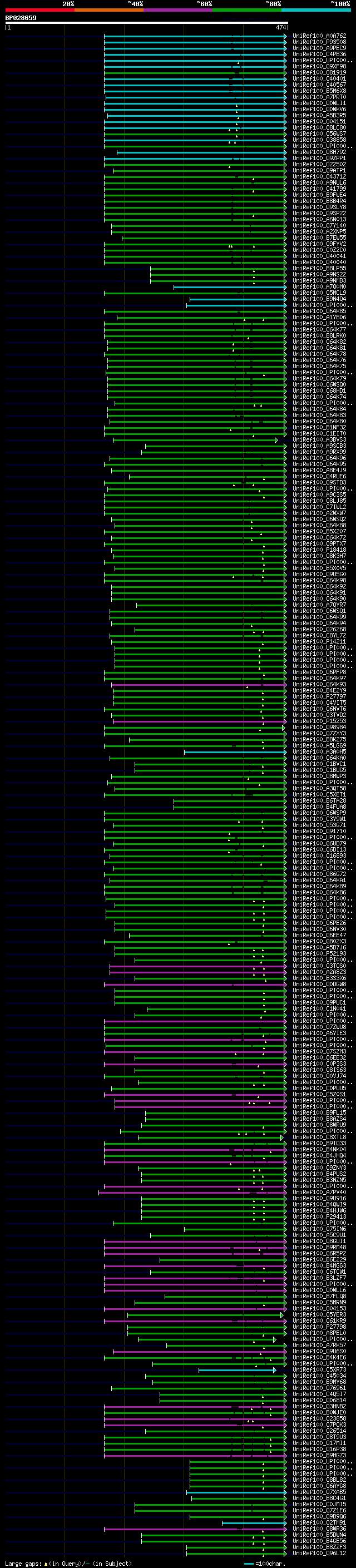This screenshot has height=1568, width=356.
Task: Click the UniRef100_Q7XAB5 label
Action: [319, 1492]
